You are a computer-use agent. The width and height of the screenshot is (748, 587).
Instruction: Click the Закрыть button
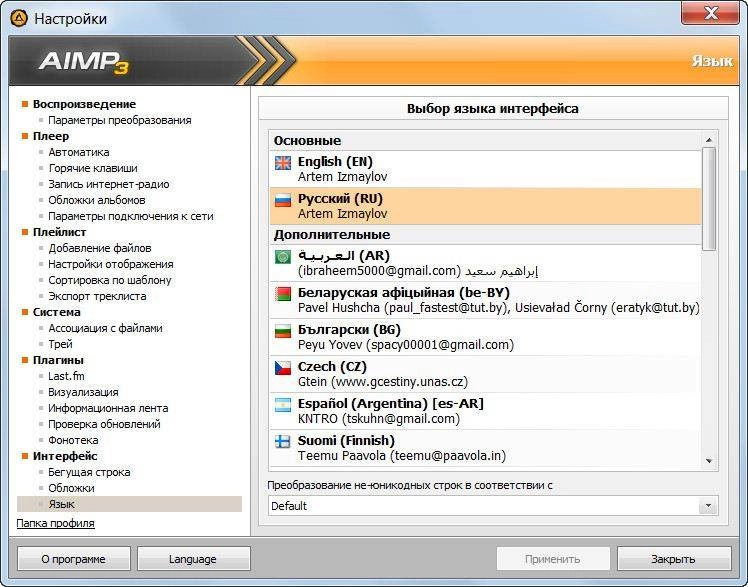coord(674,558)
